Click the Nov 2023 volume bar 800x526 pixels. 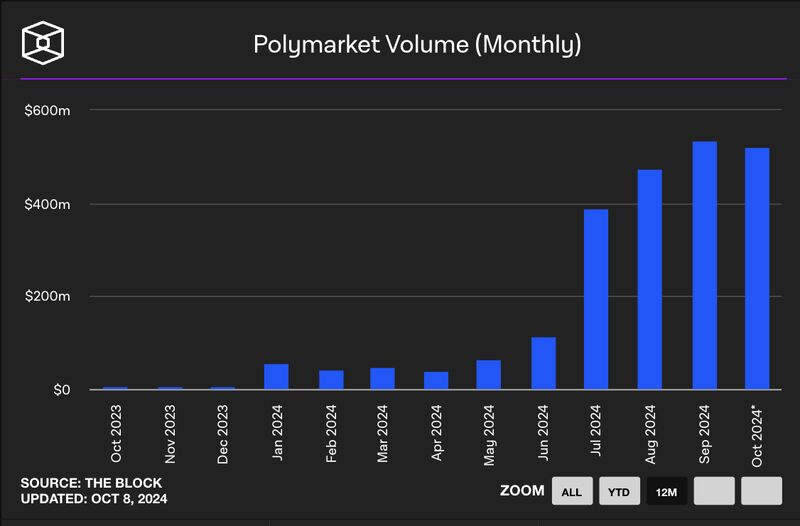(x=170, y=388)
